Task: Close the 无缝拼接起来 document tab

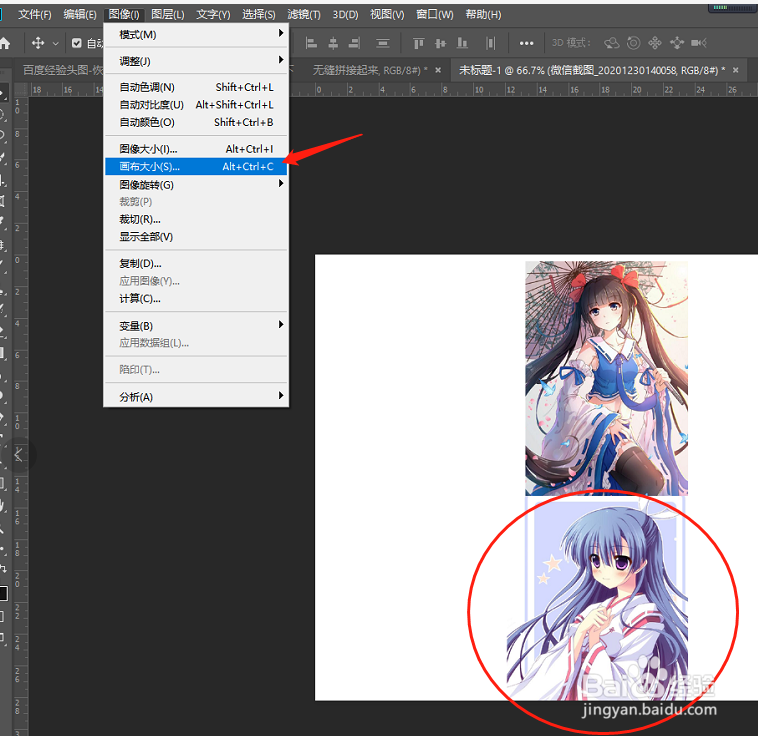Action: pos(438,71)
